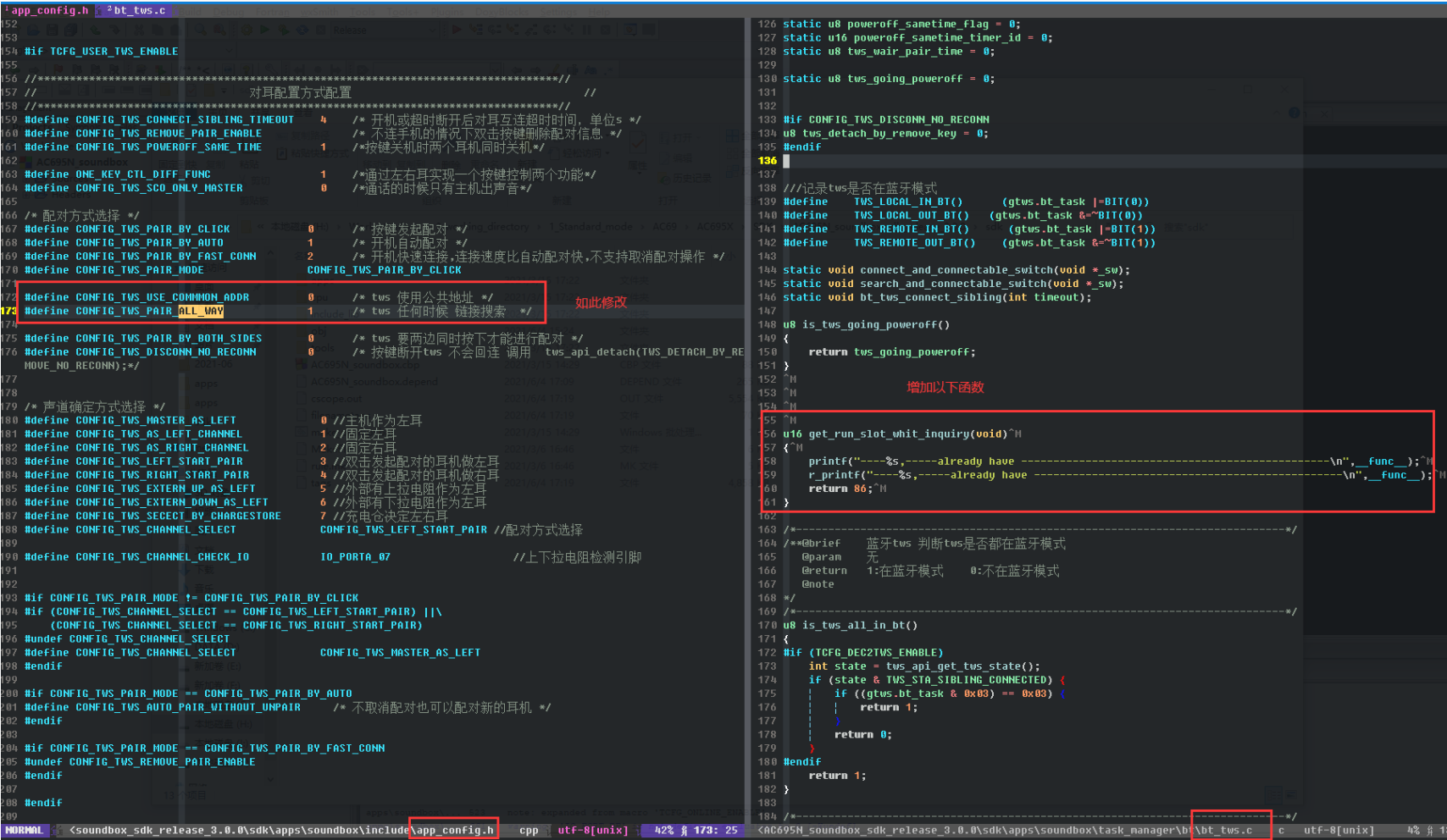The width and height of the screenshot is (1447, 840).
Task: Click CONFIG_TWS_MASTER_AS_LEFT define on line 180
Action: click(156, 421)
